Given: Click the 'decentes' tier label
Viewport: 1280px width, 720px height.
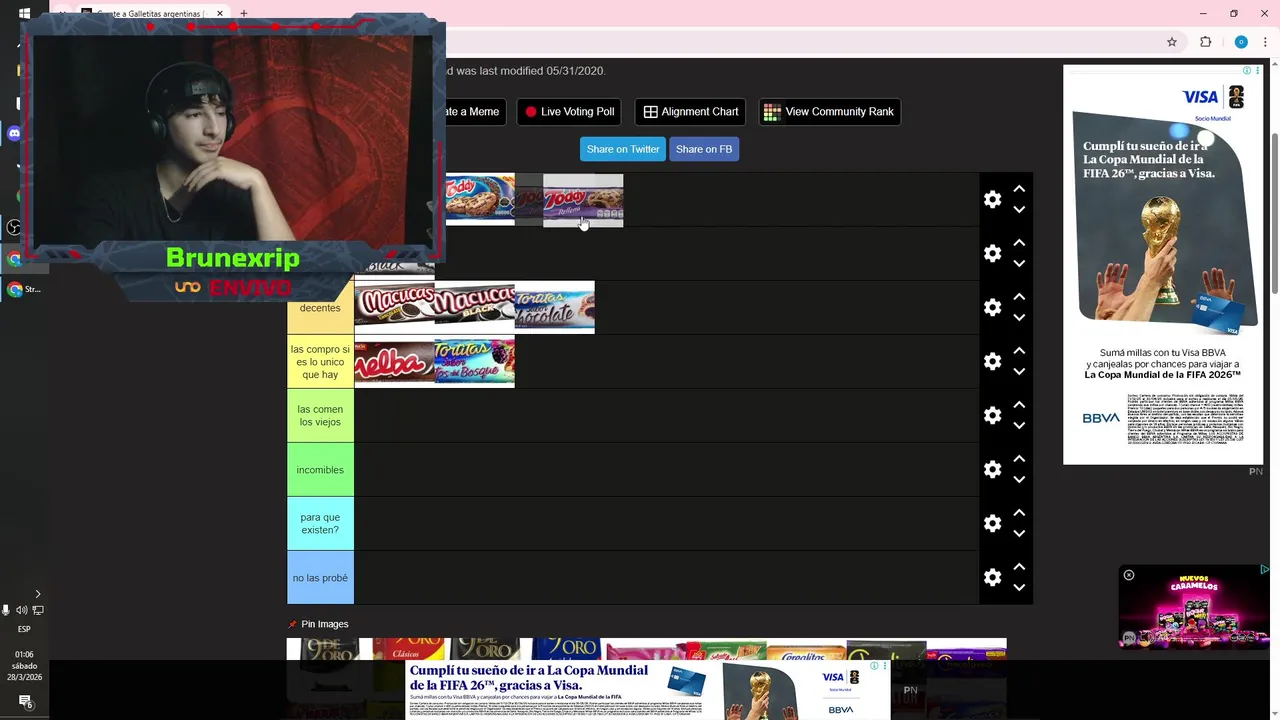Looking at the screenshot, I should [320, 308].
